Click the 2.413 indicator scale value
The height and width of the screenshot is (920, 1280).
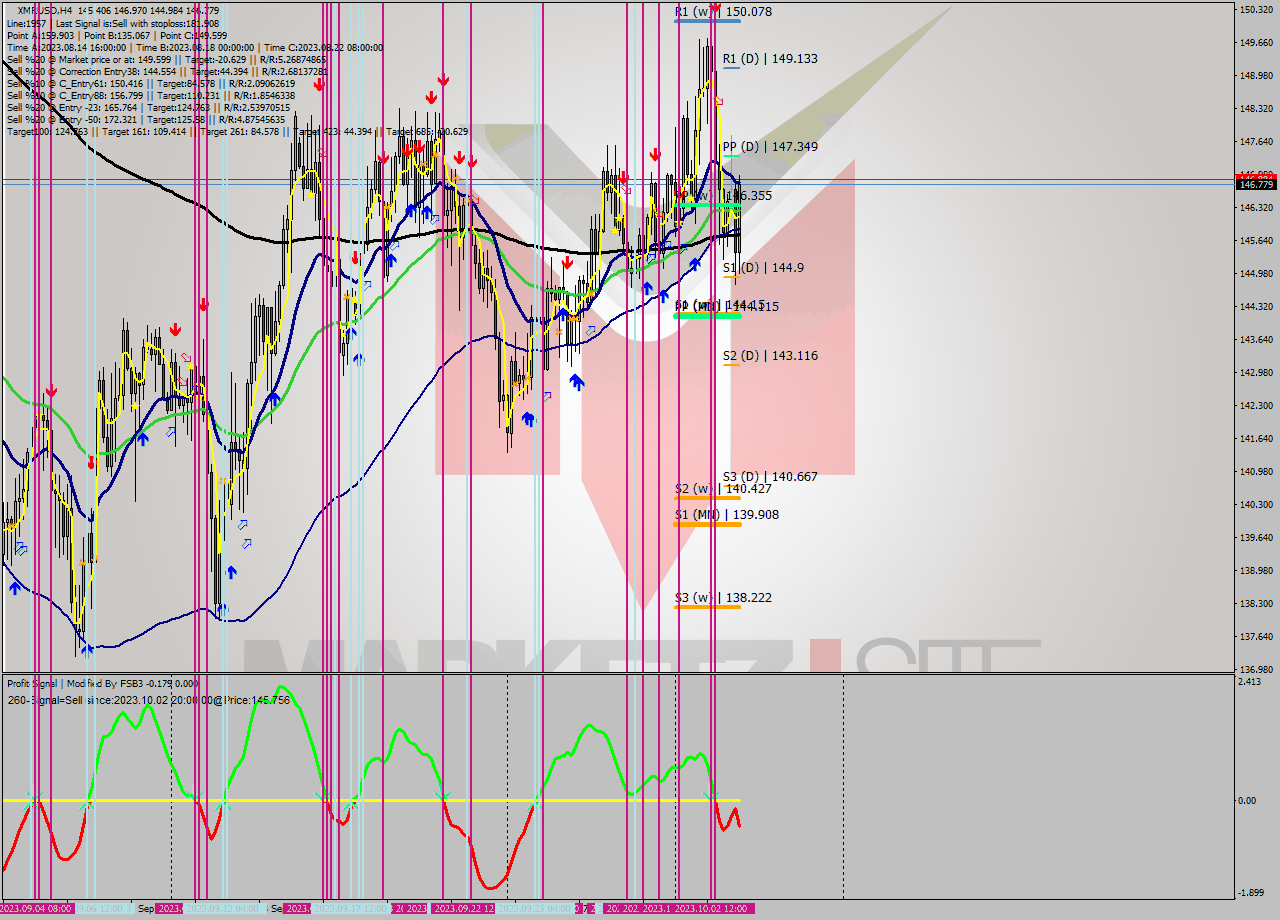click(x=1249, y=682)
